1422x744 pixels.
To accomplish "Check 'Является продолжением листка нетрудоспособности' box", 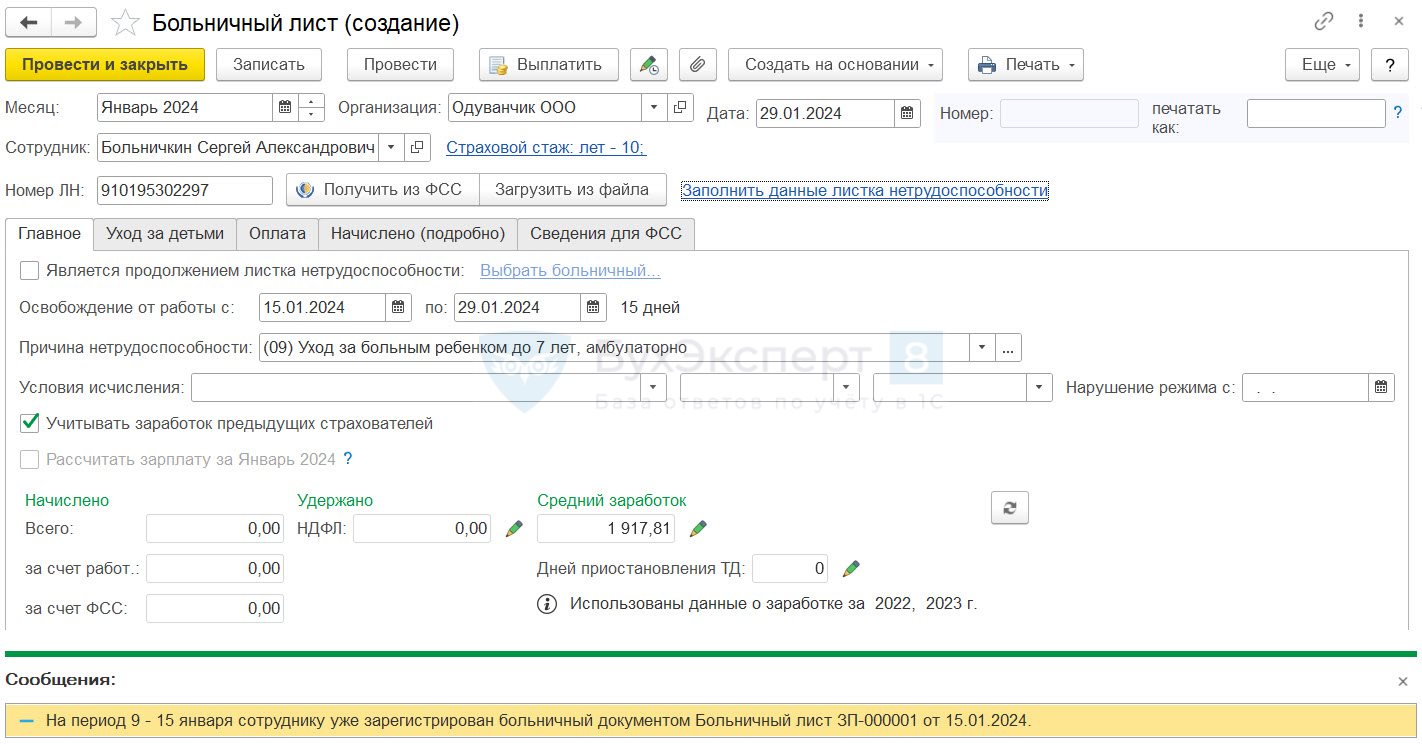I will pos(30,271).
